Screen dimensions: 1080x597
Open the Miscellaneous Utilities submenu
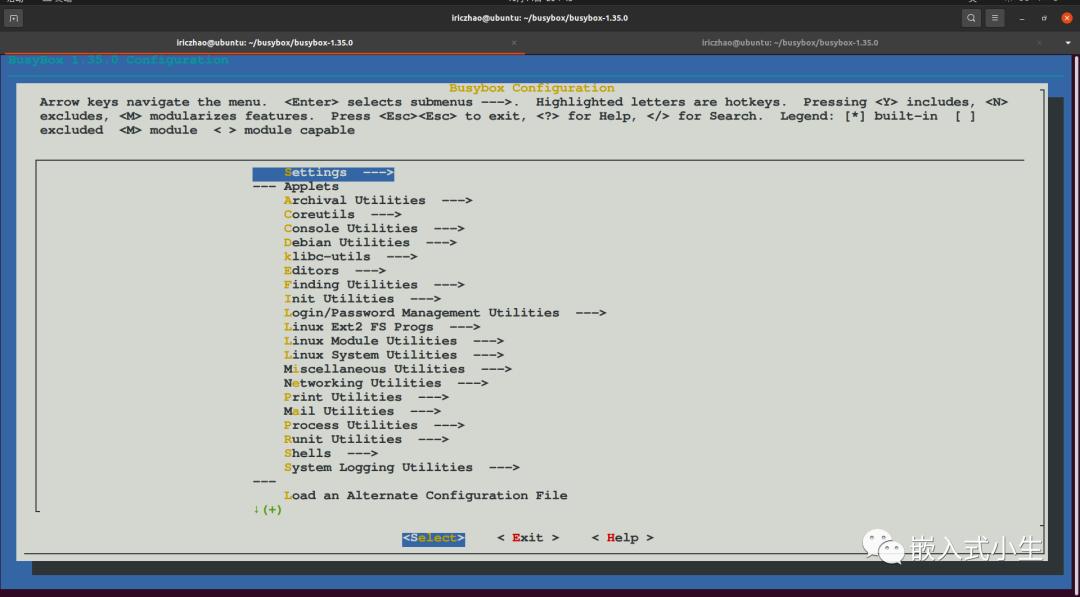point(397,369)
